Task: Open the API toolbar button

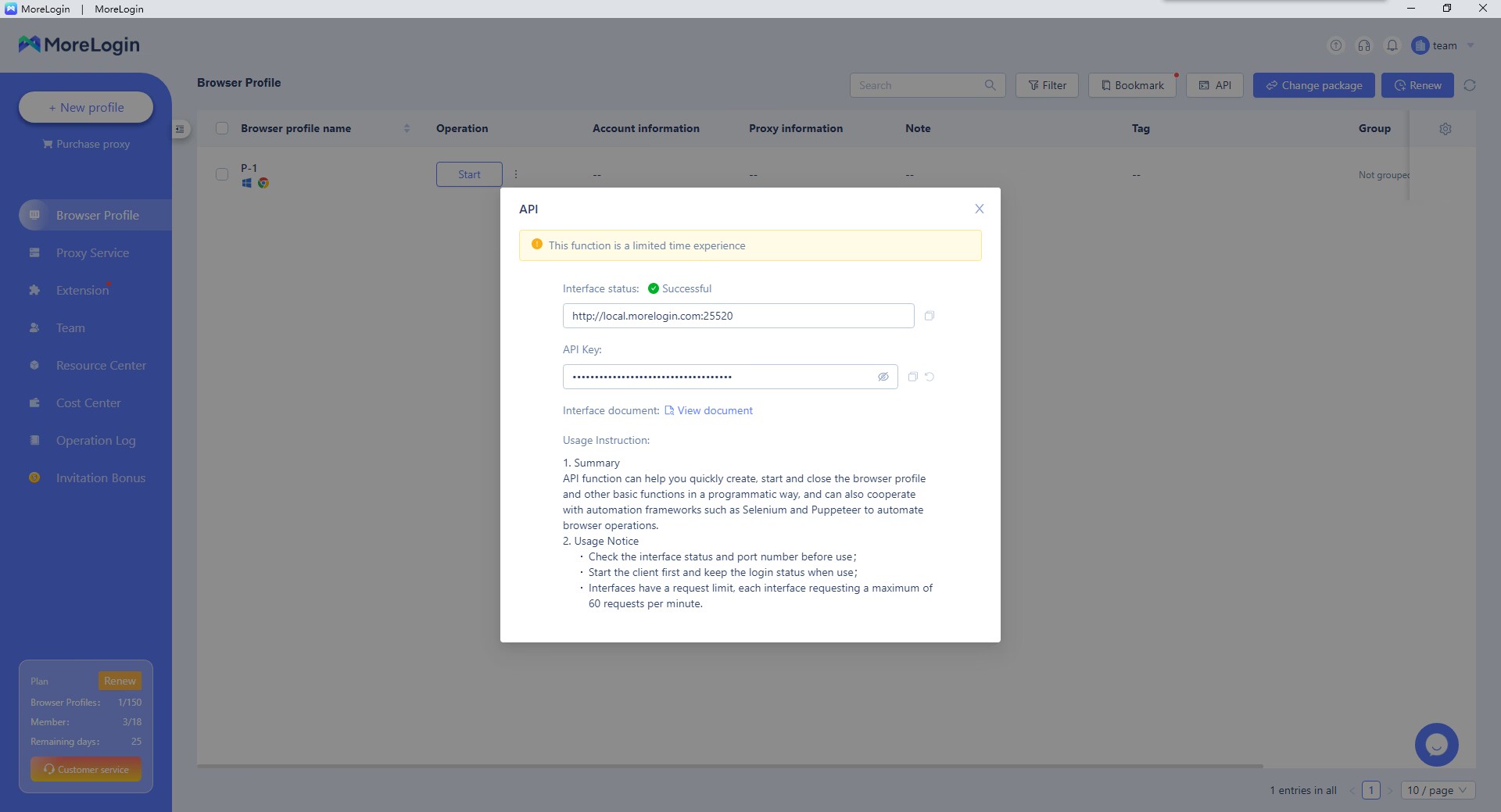Action: click(x=1215, y=85)
